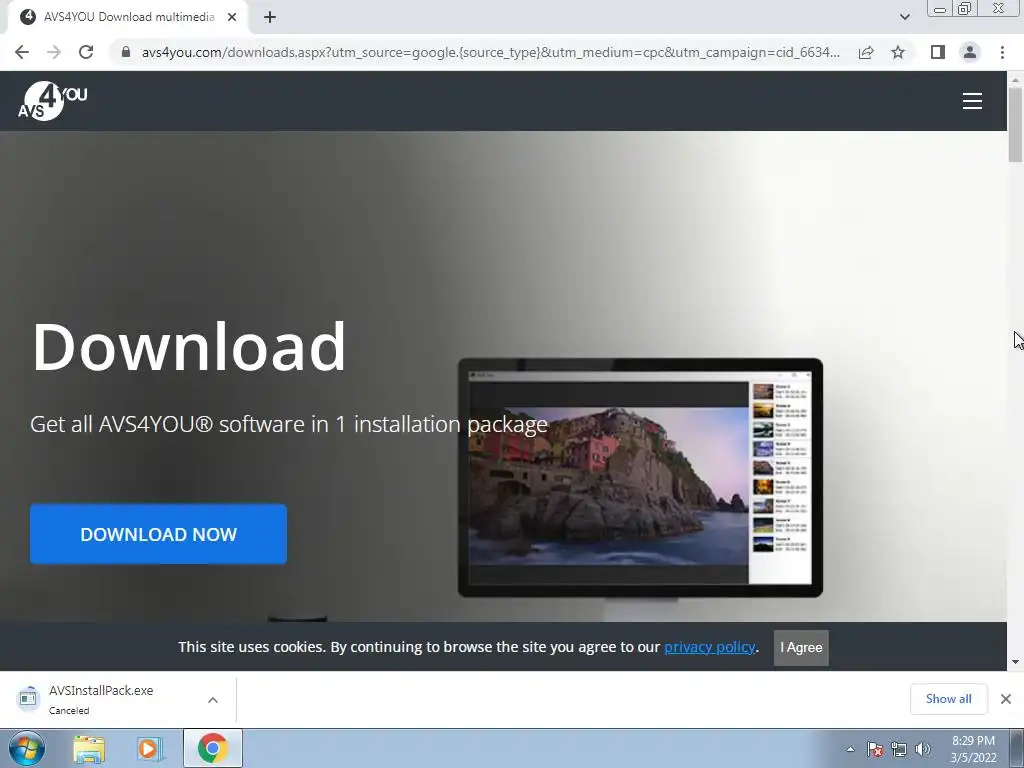Click the browser forward arrow
Screen dimensions: 1024x768
pyautogui.click(x=54, y=52)
